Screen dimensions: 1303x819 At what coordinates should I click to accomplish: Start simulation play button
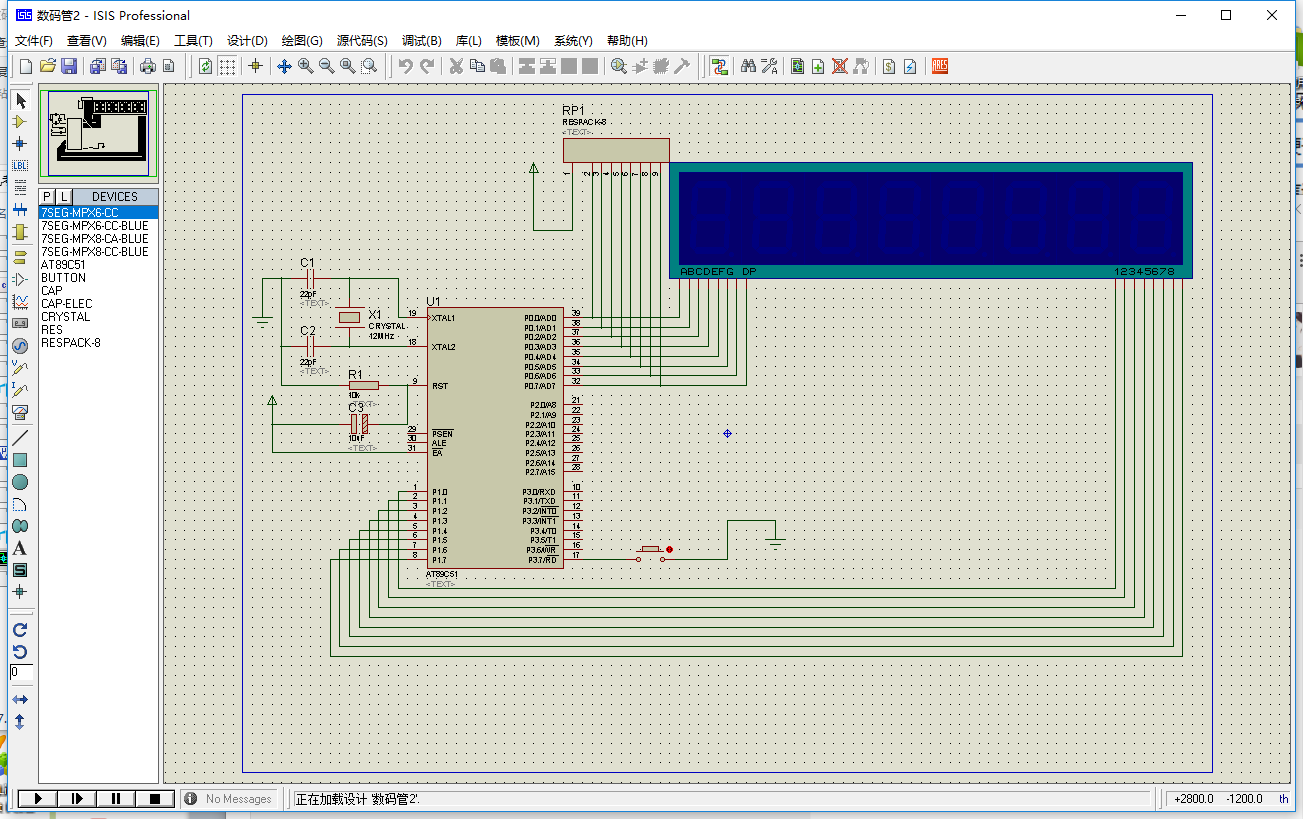[x=38, y=798]
